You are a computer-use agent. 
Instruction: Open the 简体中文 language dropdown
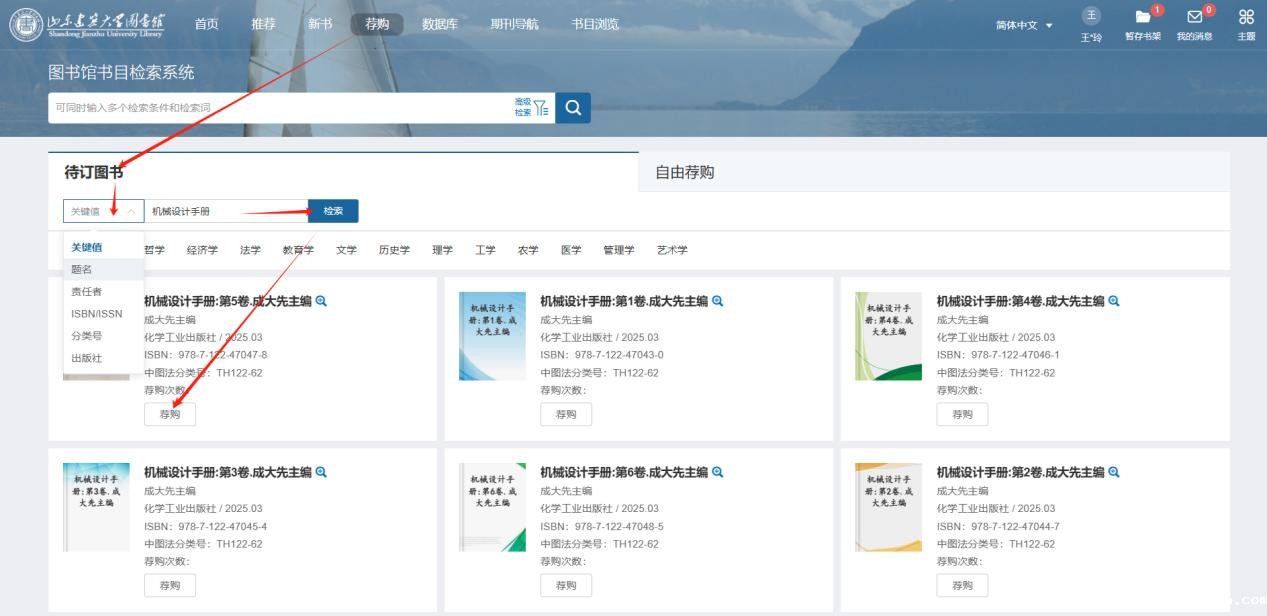pos(1024,25)
